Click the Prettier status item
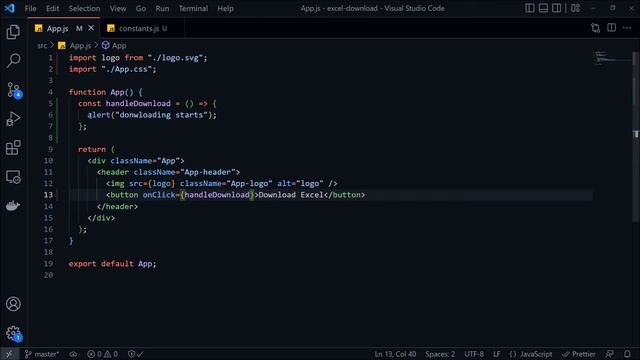Image resolution: width=640 pixels, height=360 pixels. click(x=579, y=354)
